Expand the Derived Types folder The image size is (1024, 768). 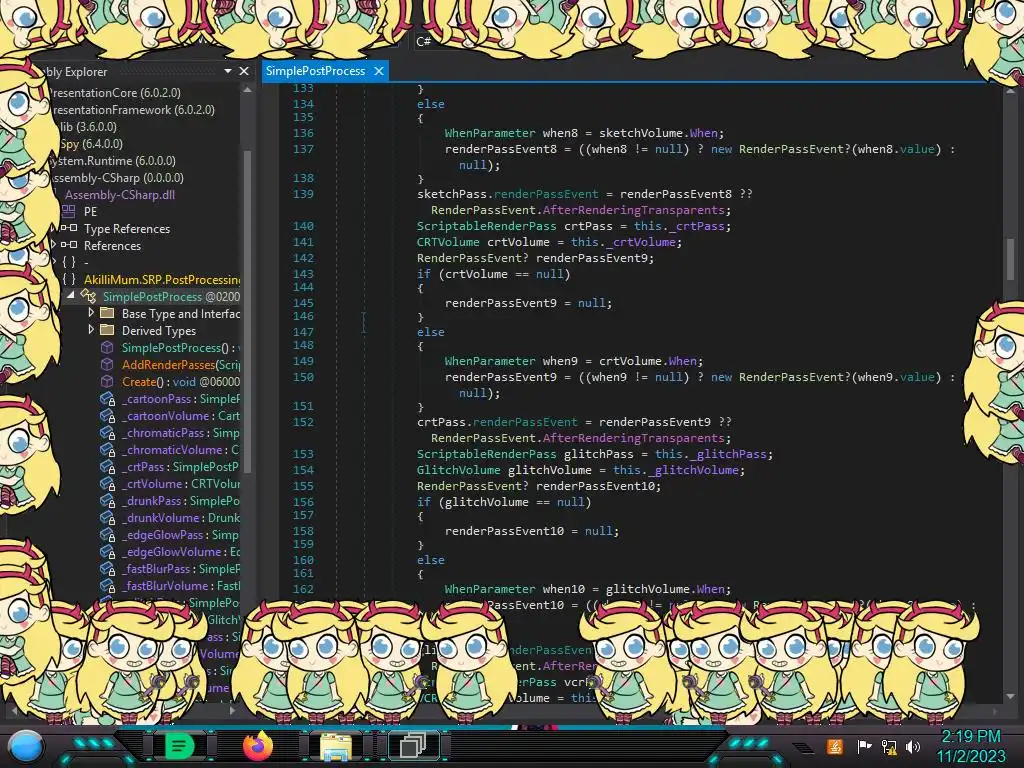[x=91, y=330]
